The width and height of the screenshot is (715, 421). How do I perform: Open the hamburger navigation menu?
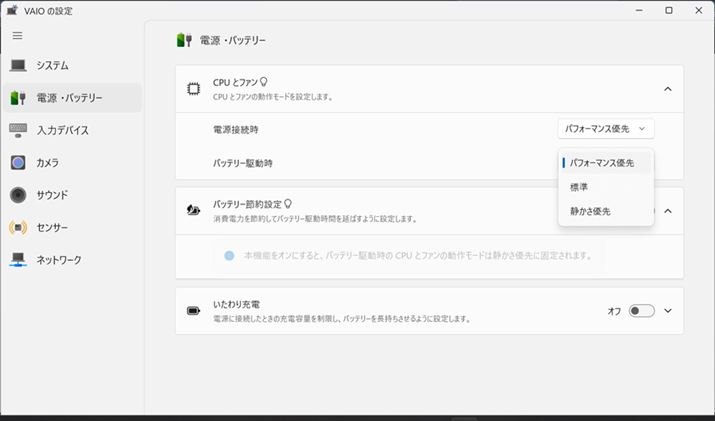[x=17, y=35]
